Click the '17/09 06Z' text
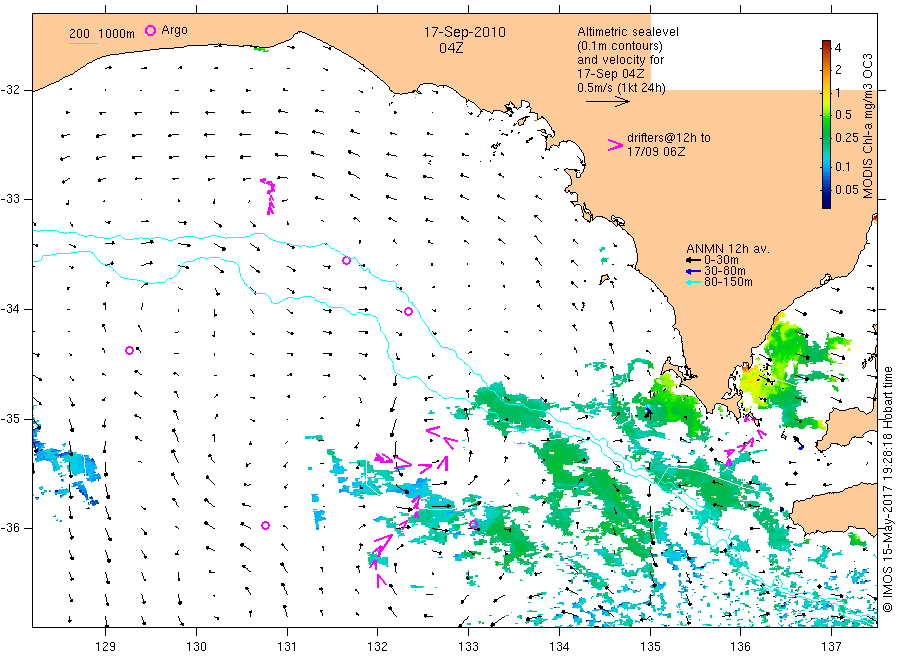 655,152
